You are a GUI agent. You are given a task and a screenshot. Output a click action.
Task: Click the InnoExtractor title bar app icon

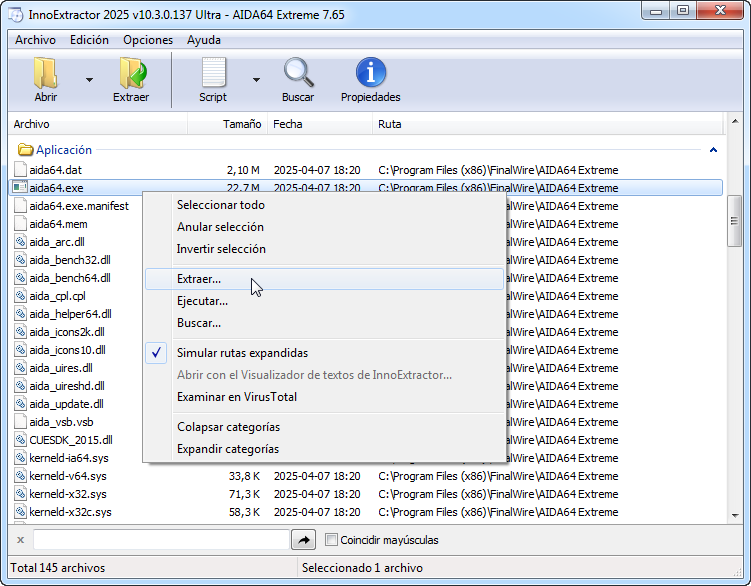pyautogui.click(x=16, y=15)
